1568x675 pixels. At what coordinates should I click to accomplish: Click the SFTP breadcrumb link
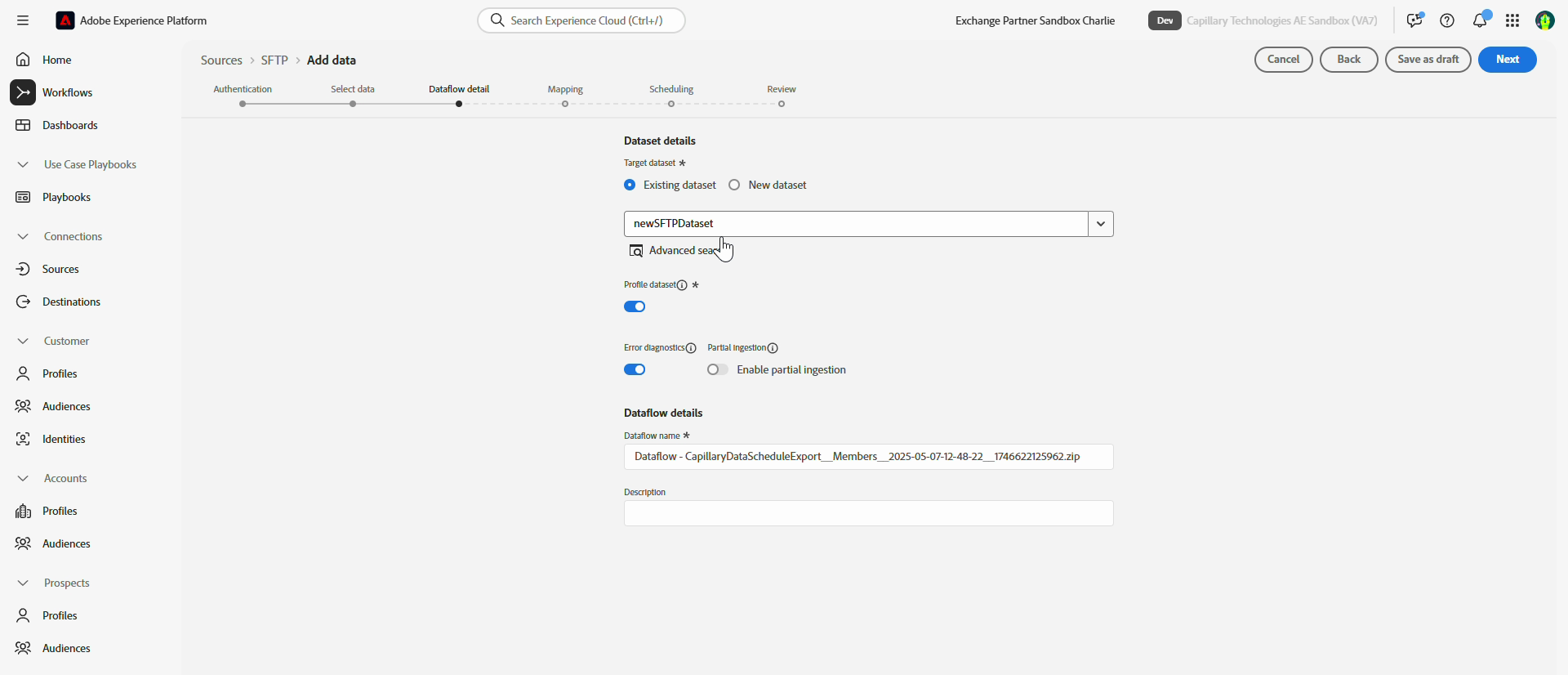274,60
